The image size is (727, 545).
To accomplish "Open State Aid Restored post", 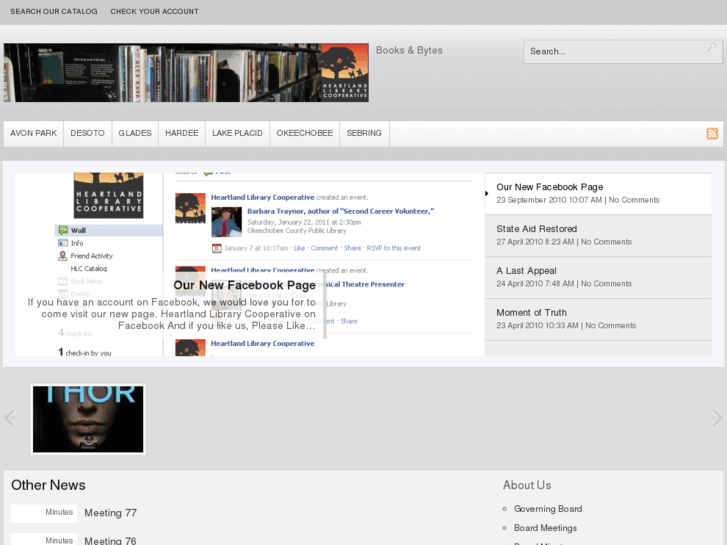I will coord(598,236).
